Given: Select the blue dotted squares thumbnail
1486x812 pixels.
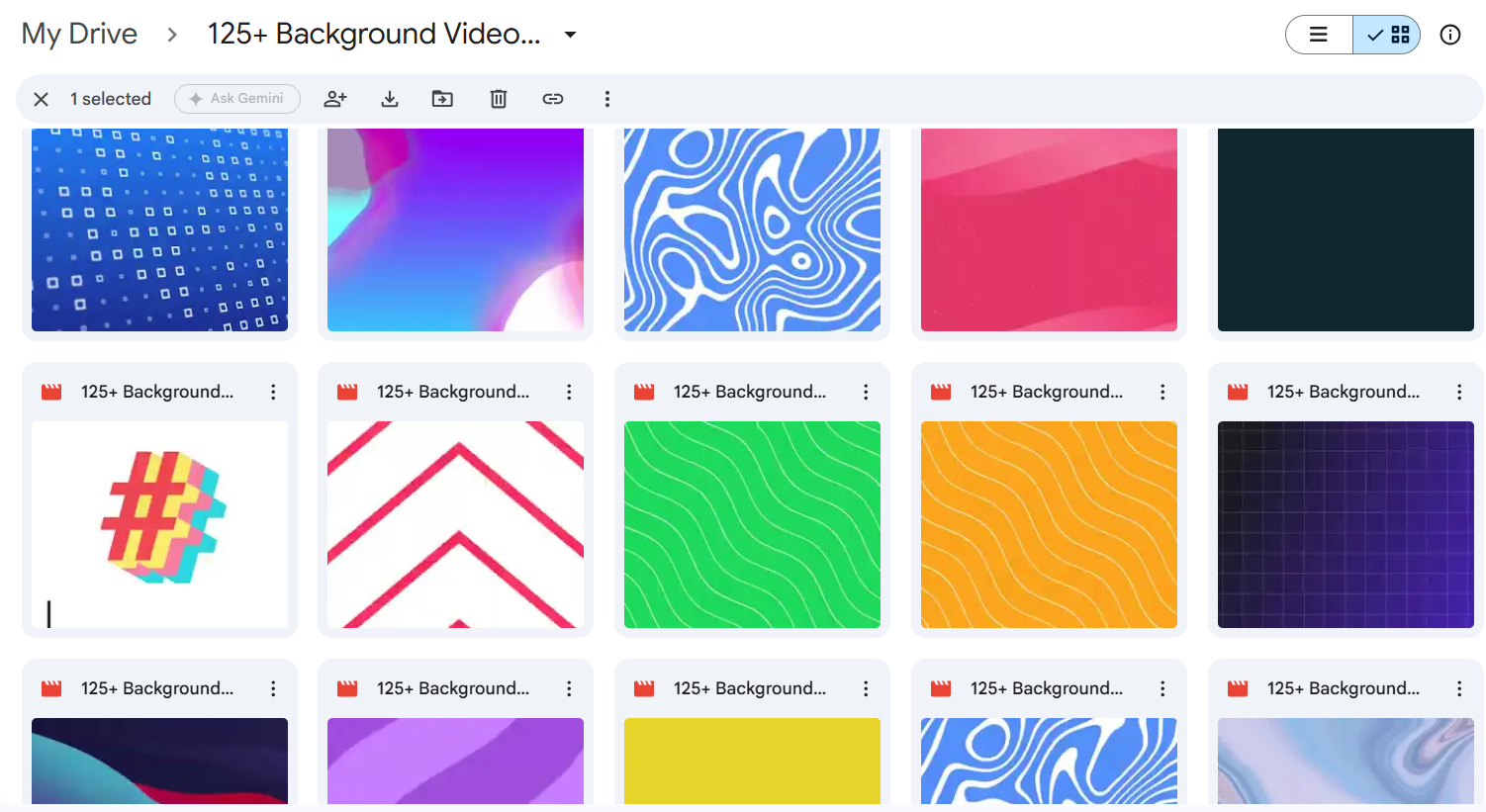Looking at the screenshot, I should pyautogui.click(x=159, y=229).
